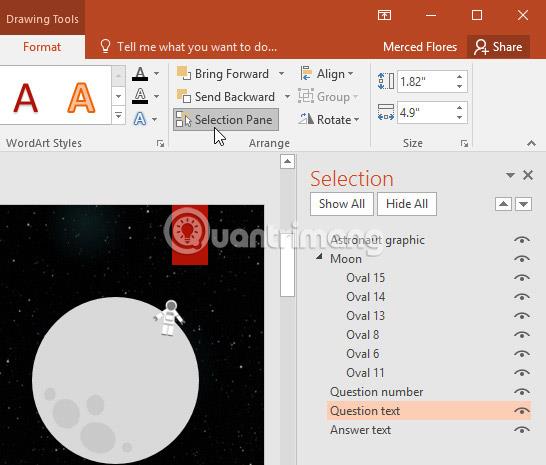Toggle visibility of the Moon group
The width and height of the screenshot is (546, 465).
pos(522,259)
